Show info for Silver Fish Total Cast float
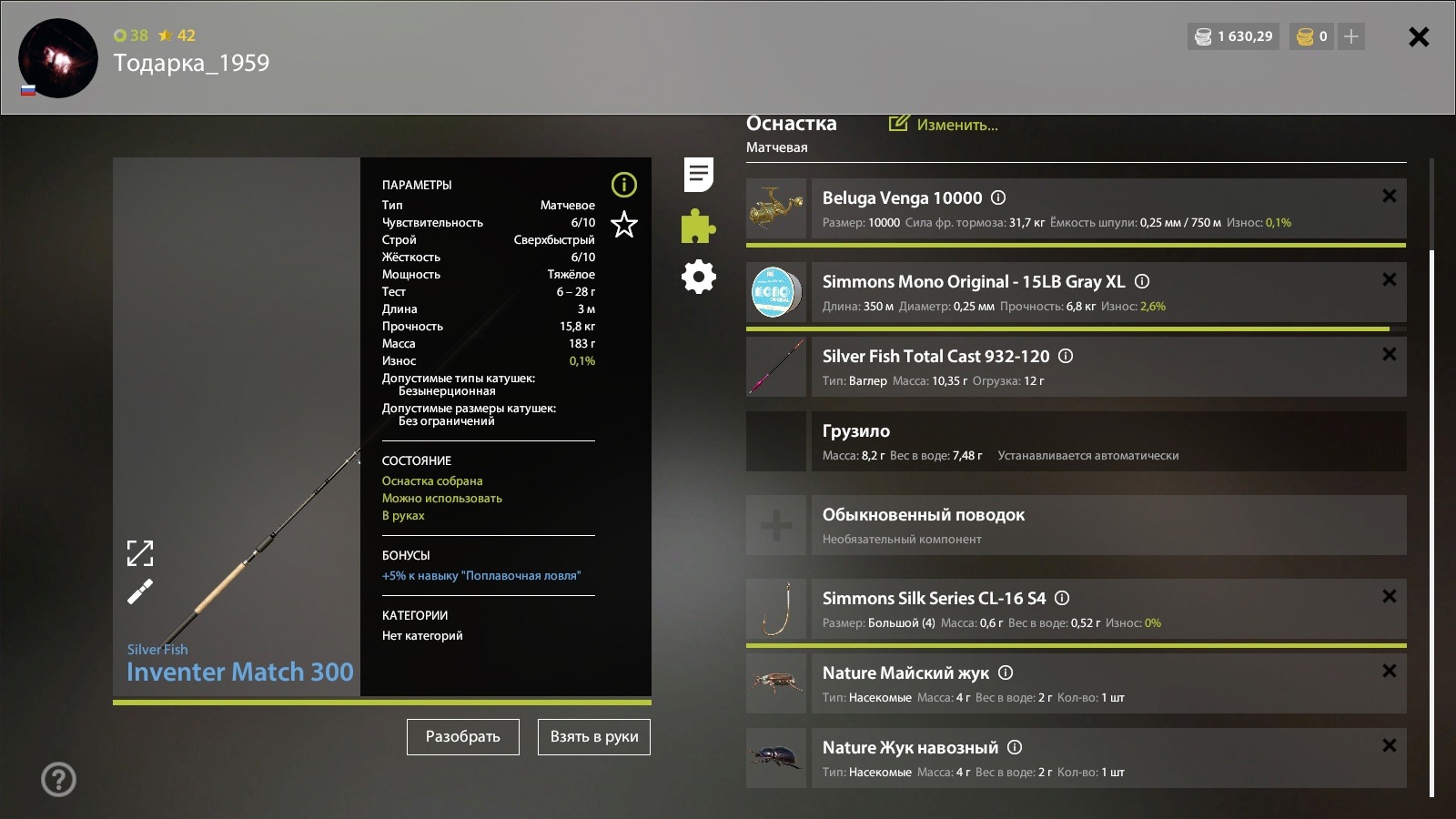This screenshot has width=1456, height=819. pos(1066,356)
